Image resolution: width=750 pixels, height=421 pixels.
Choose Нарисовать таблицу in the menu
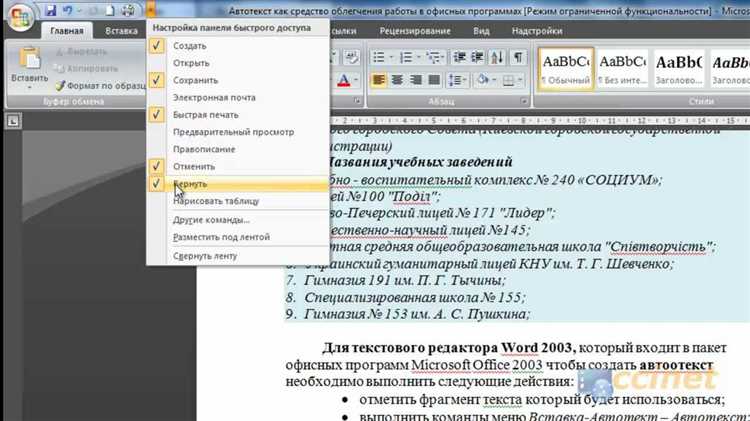238,201
